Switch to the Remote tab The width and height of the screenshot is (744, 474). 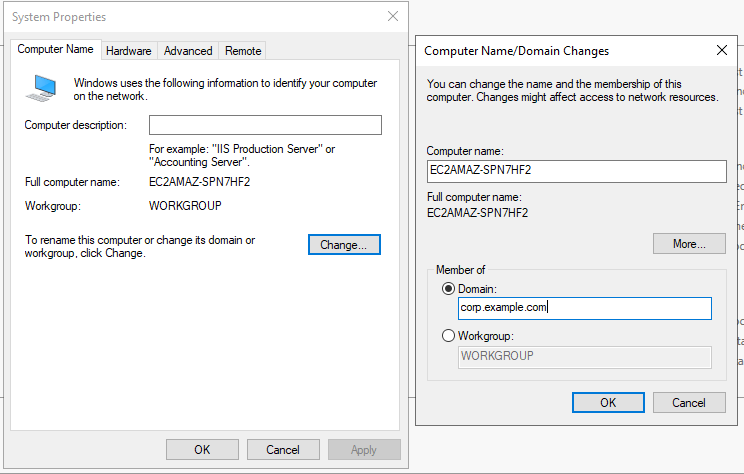click(243, 51)
